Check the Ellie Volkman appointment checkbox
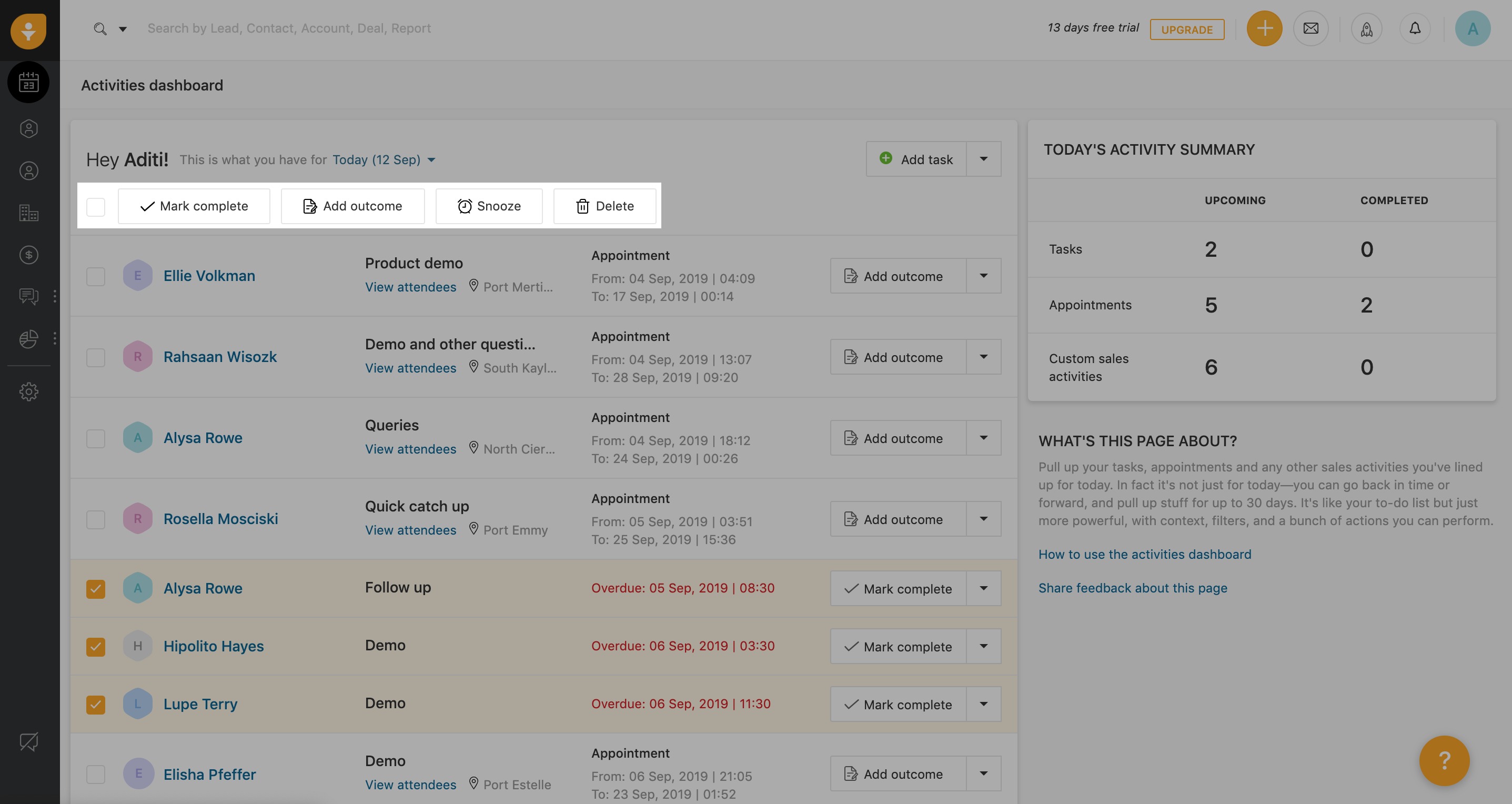1512x804 pixels. [96, 276]
